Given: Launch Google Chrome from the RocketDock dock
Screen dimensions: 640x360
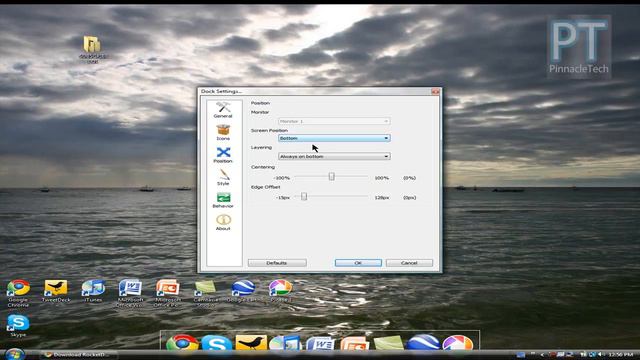Looking at the screenshot, I should pyautogui.click(x=182, y=342).
